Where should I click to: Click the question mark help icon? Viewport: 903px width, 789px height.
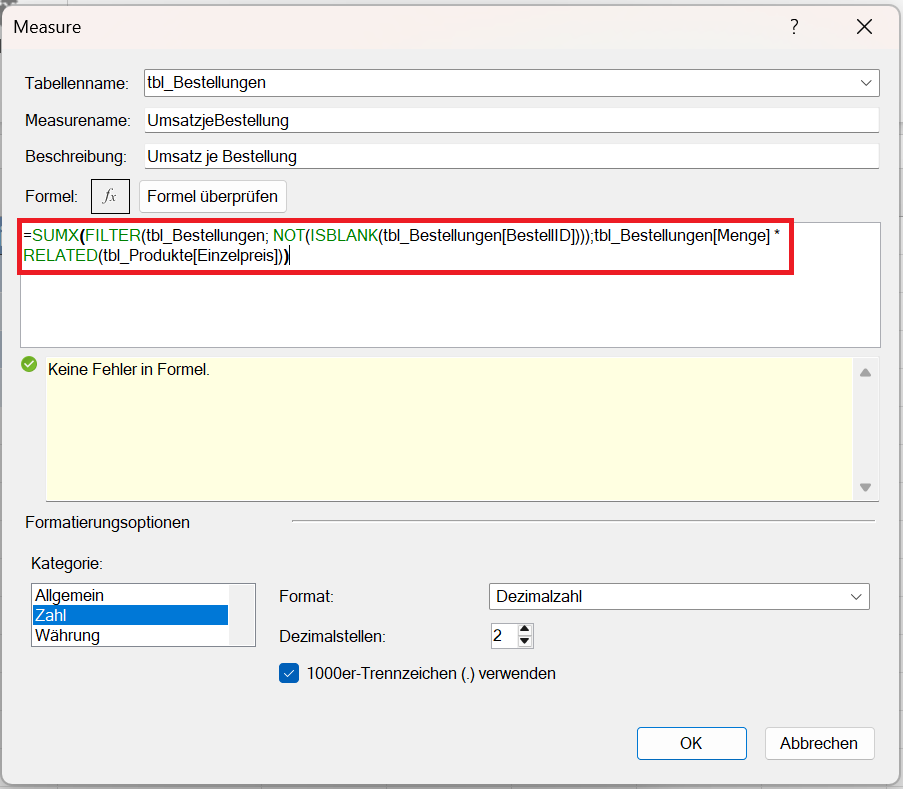(794, 28)
